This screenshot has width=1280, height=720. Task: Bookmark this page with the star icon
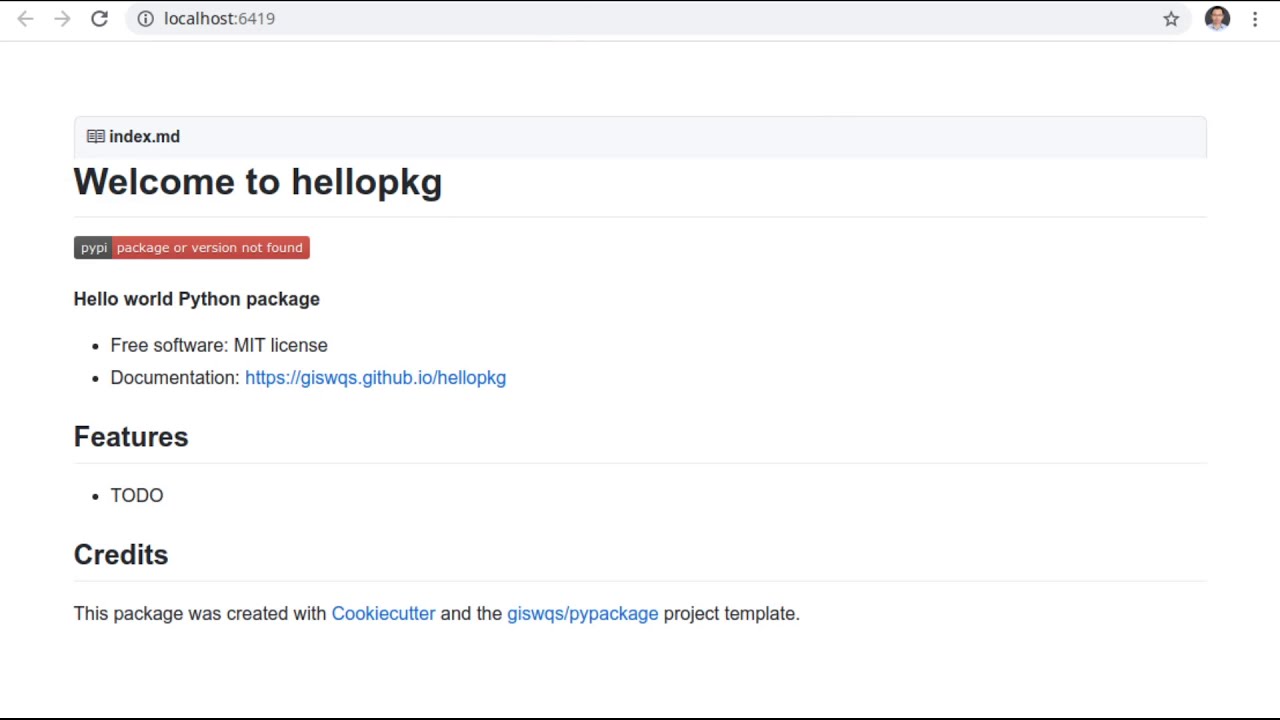[x=1171, y=19]
